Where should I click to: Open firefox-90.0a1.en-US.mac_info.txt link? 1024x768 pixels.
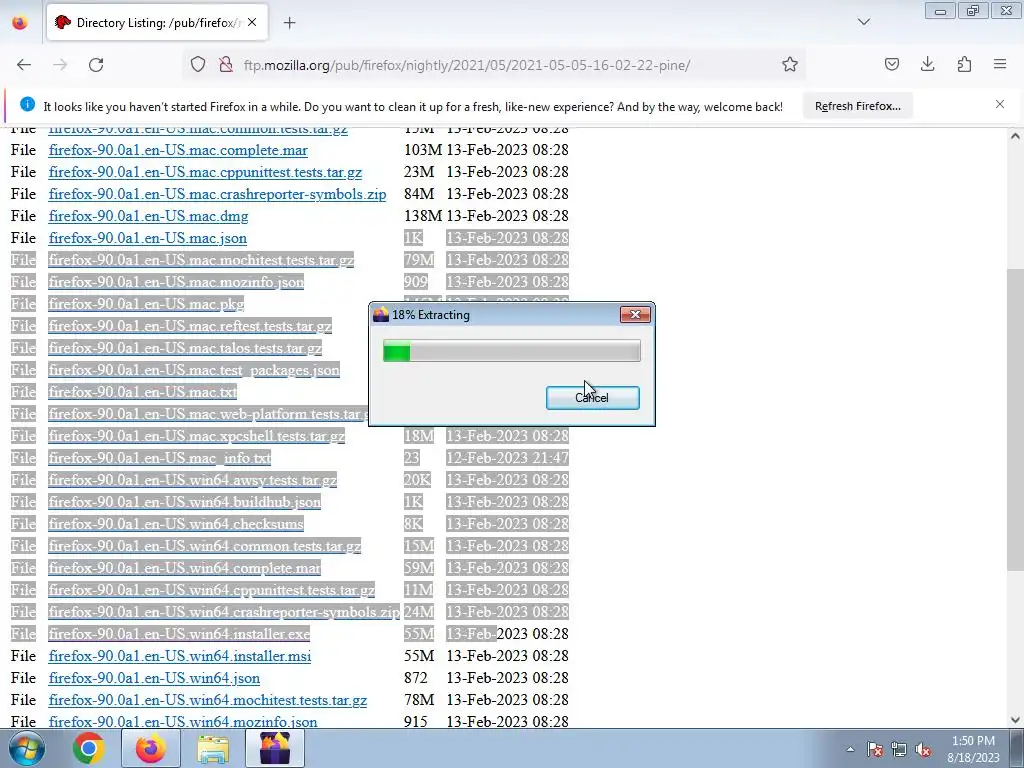[159, 458]
